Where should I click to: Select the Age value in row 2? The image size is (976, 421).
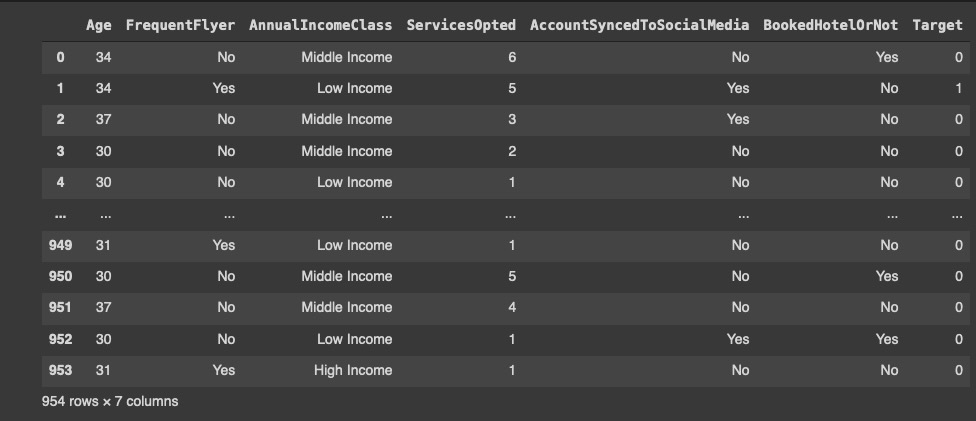click(103, 119)
